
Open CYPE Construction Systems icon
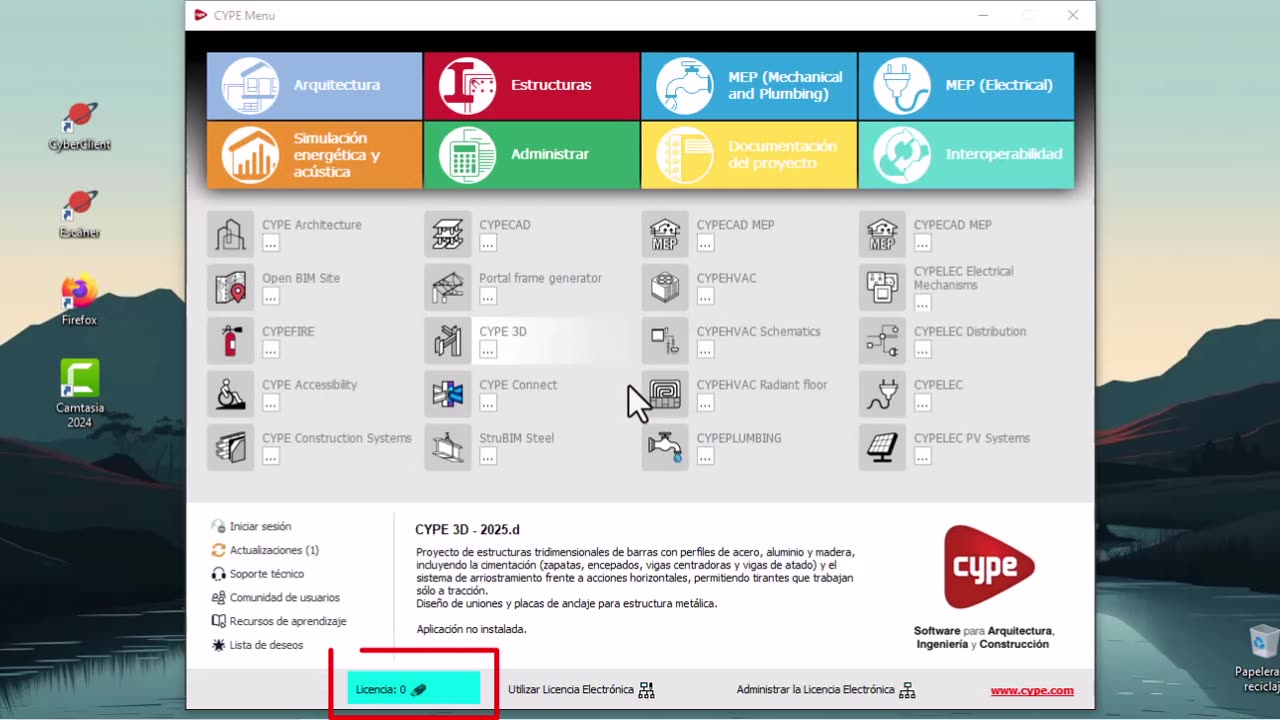coord(231,447)
